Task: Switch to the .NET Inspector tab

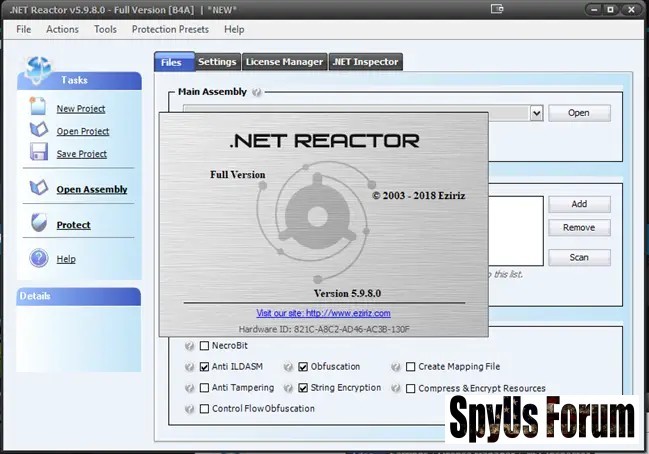Action: [366, 62]
